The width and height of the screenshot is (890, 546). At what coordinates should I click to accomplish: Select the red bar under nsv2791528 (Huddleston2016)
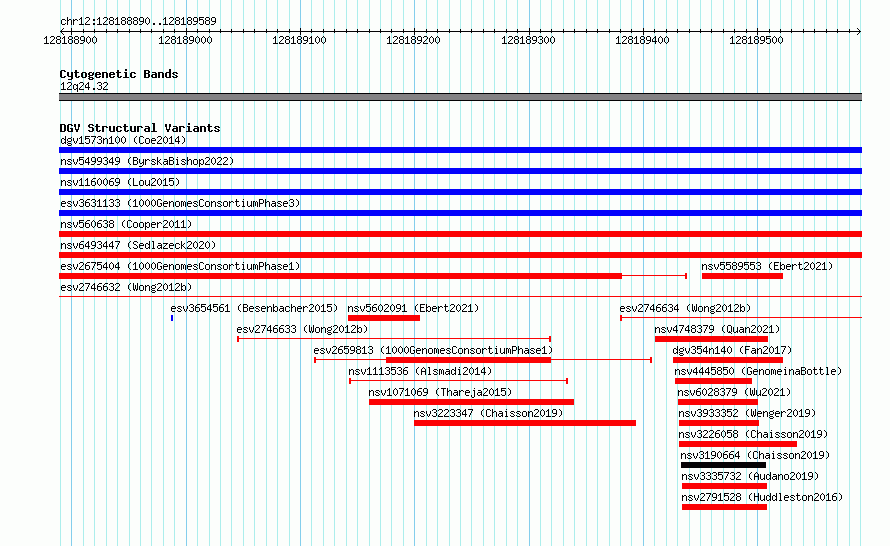pyautogui.click(x=724, y=507)
